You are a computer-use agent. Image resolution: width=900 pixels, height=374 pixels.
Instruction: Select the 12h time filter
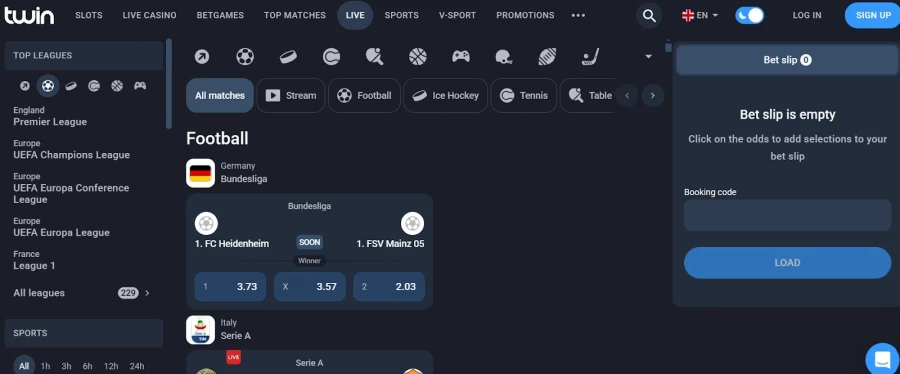click(111, 366)
